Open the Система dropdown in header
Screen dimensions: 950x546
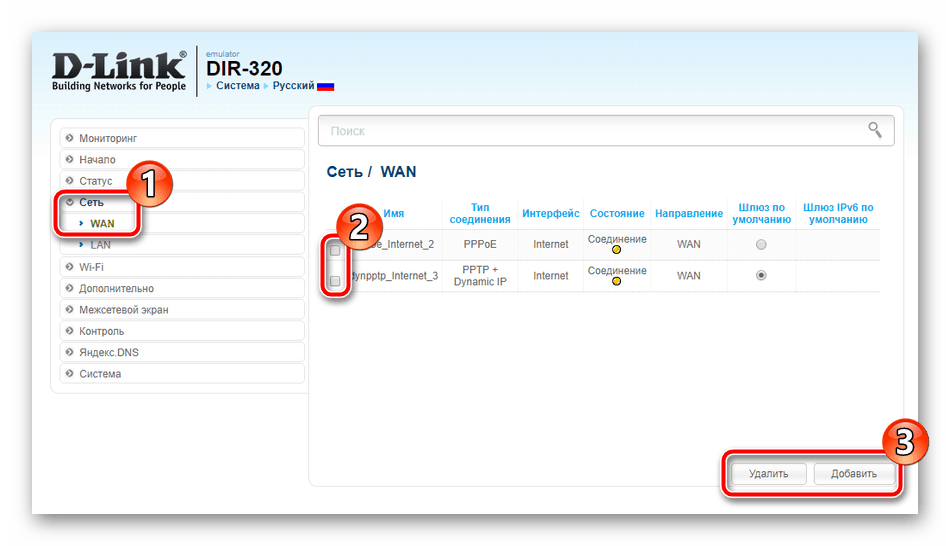(237, 86)
